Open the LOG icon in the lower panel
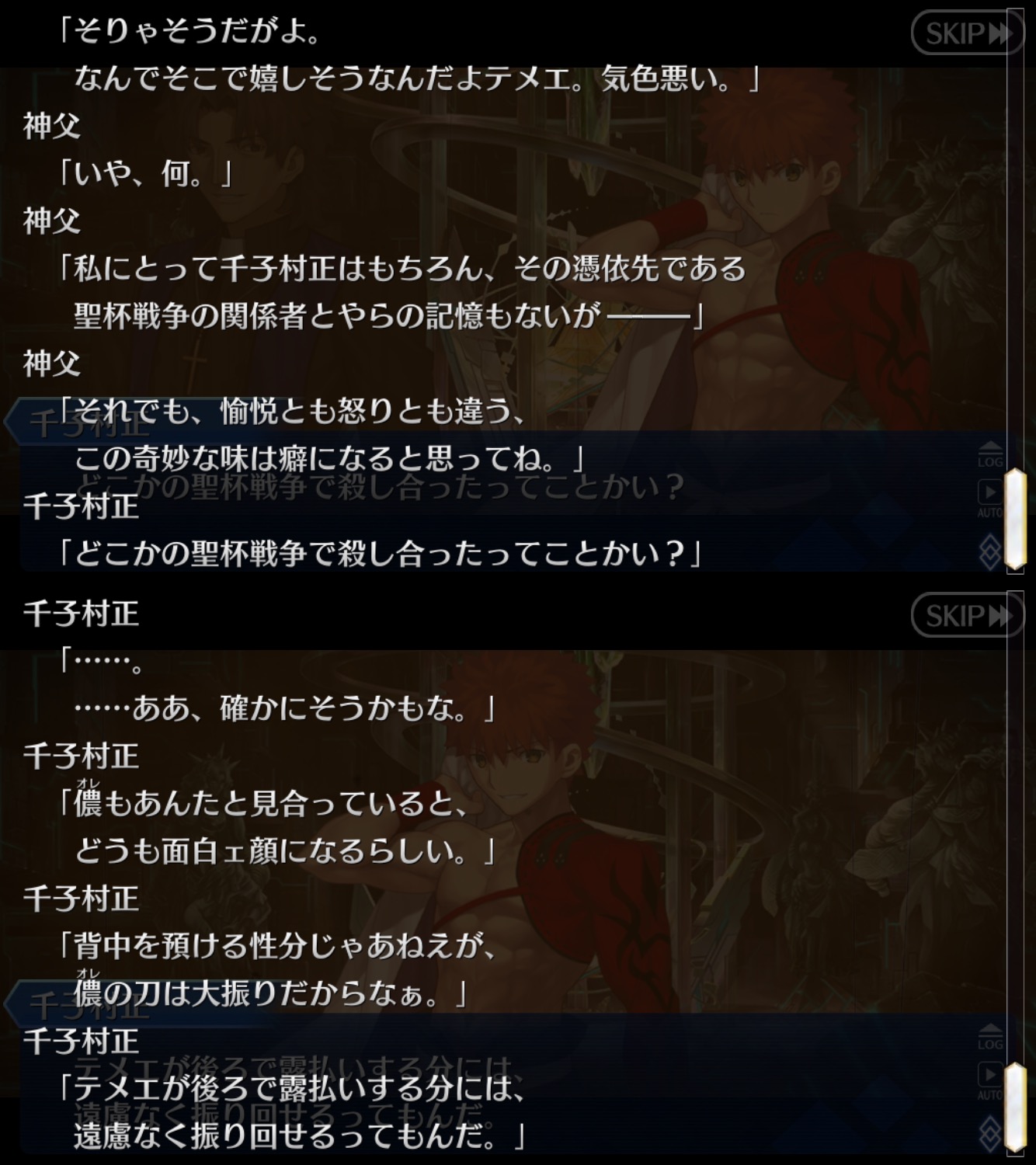 [990, 1038]
